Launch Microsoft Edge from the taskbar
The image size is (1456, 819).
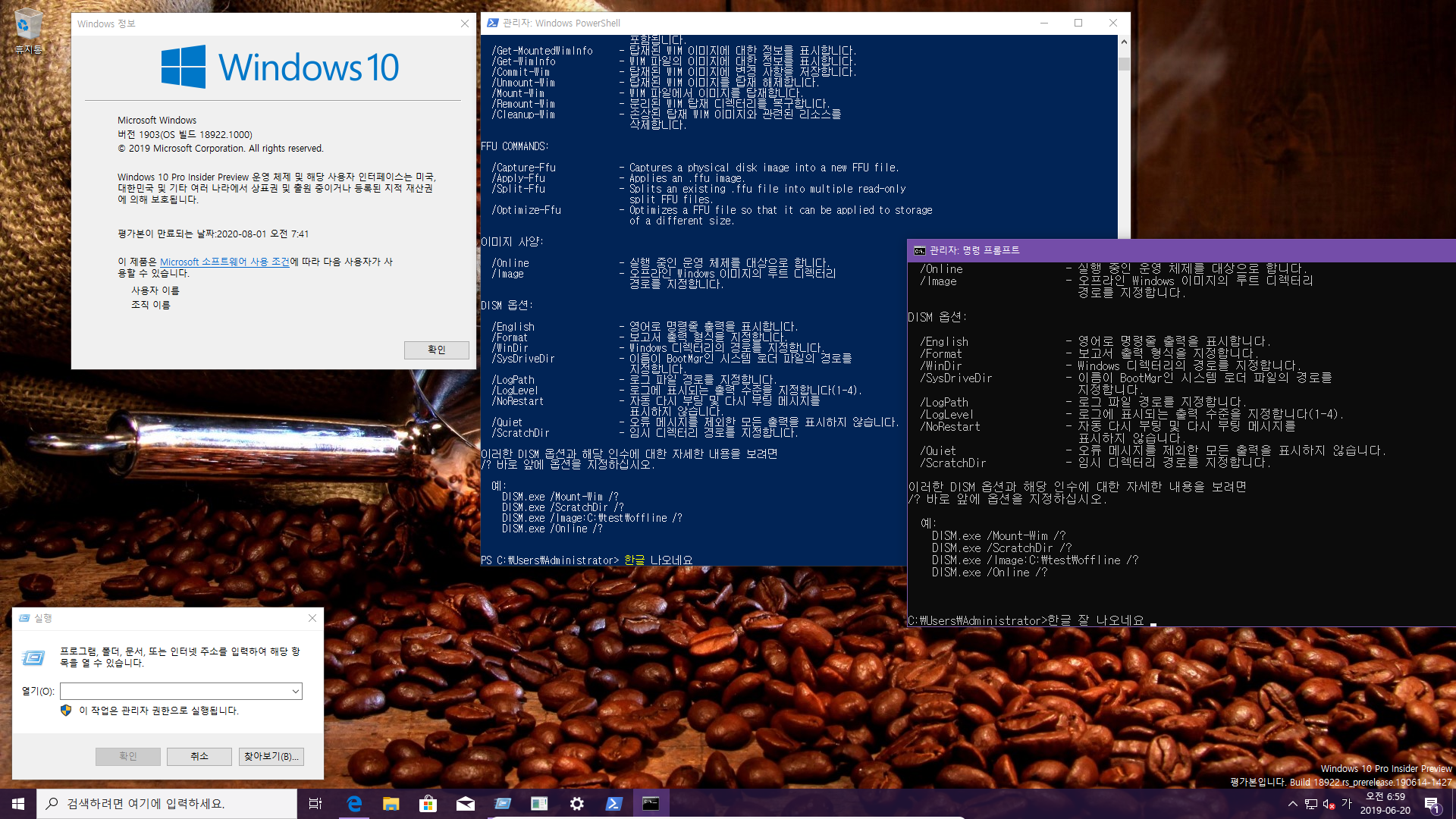354,804
